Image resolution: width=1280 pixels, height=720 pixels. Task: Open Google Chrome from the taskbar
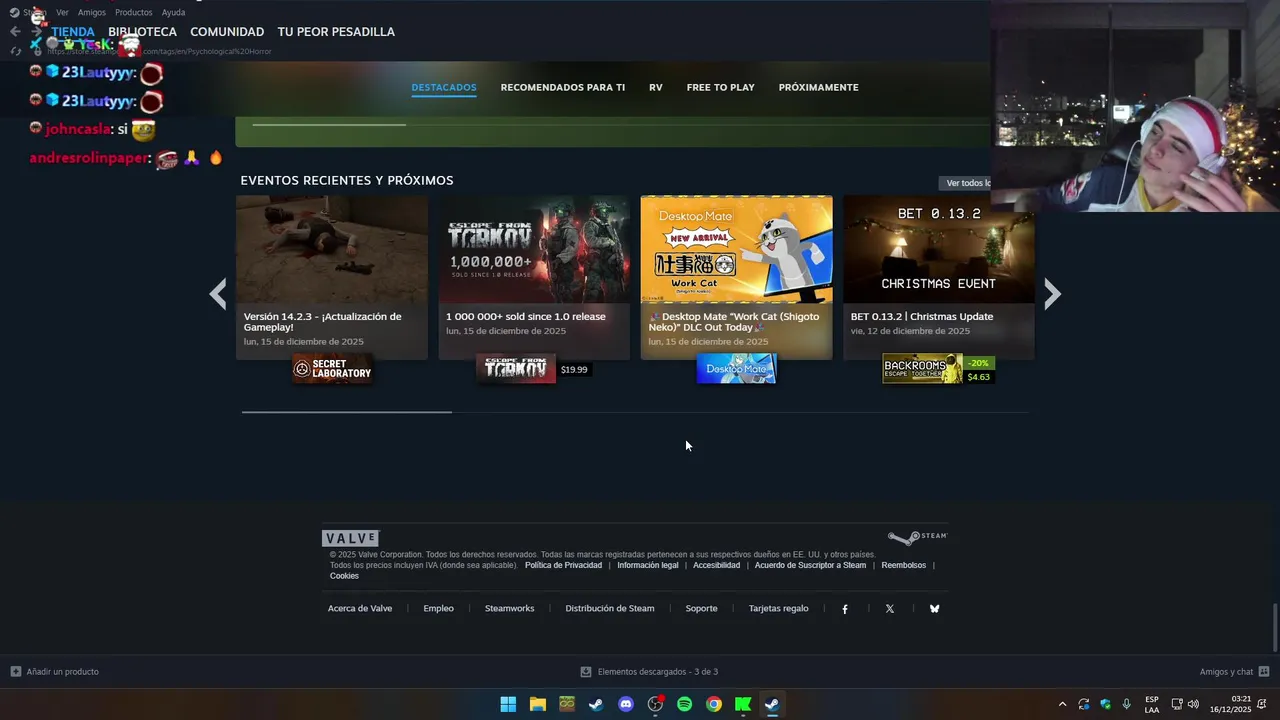(713, 704)
